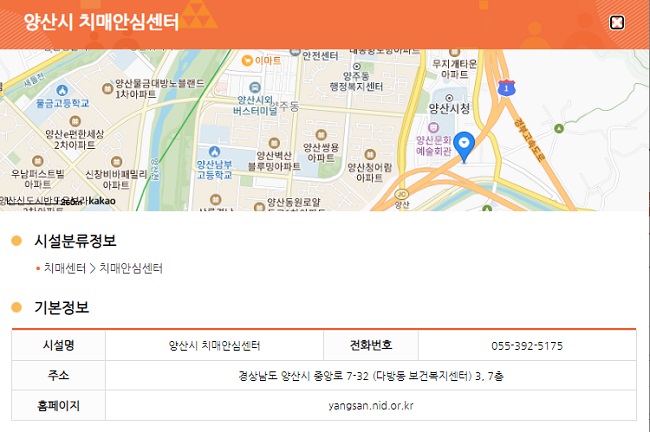This screenshot has width=650, height=432.
Task: Click the 양산e편한세상 2차아파트 icon
Action: (x=75, y=121)
